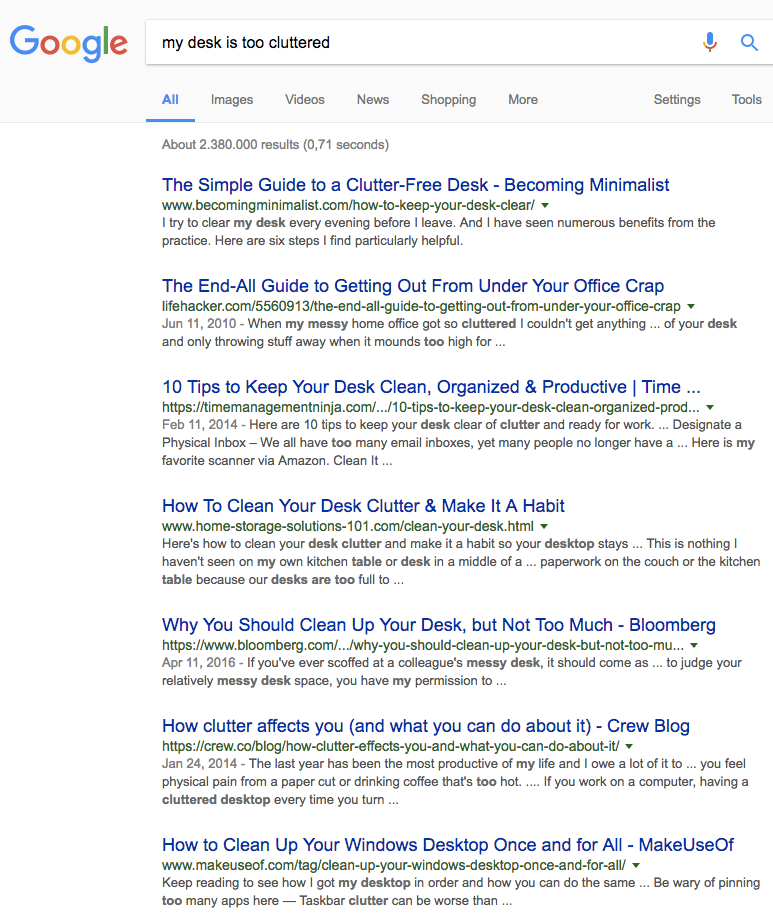The width and height of the screenshot is (773, 924).
Task: Expand the More search categories menu
Action: 523,100
